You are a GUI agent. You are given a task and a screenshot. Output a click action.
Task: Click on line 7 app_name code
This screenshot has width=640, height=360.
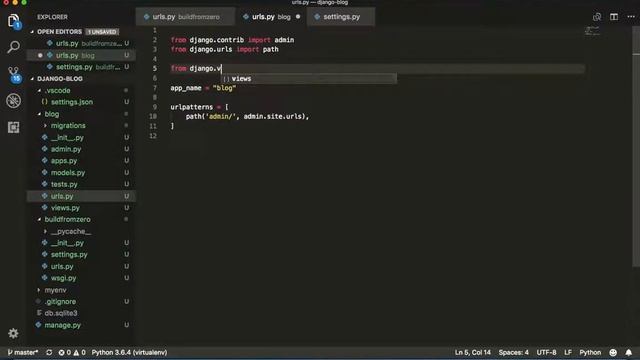pyautogui.click(x=203, y=88)
